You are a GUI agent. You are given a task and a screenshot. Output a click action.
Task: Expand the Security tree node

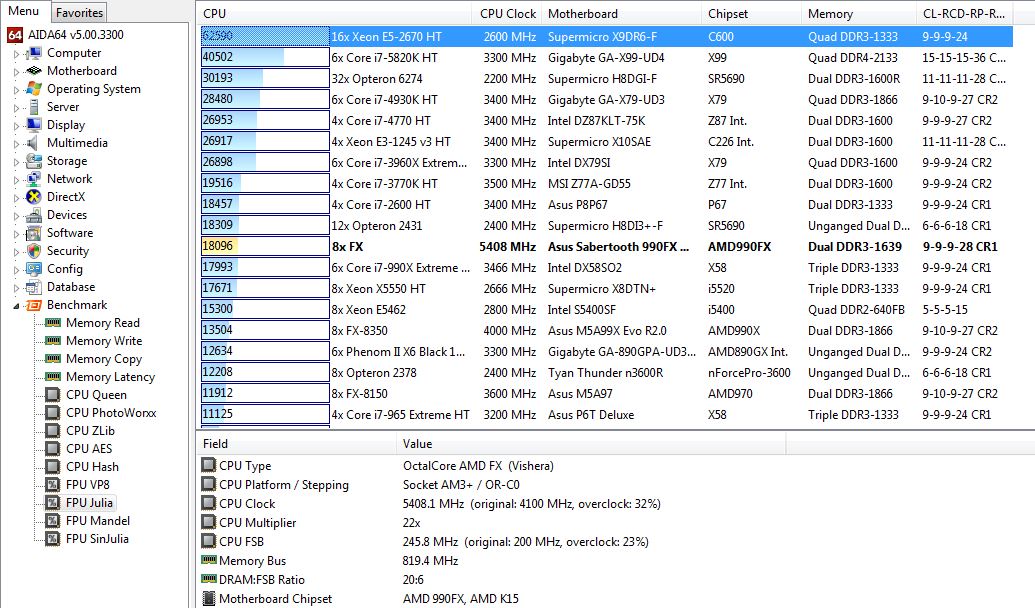[x=17, y=252]
